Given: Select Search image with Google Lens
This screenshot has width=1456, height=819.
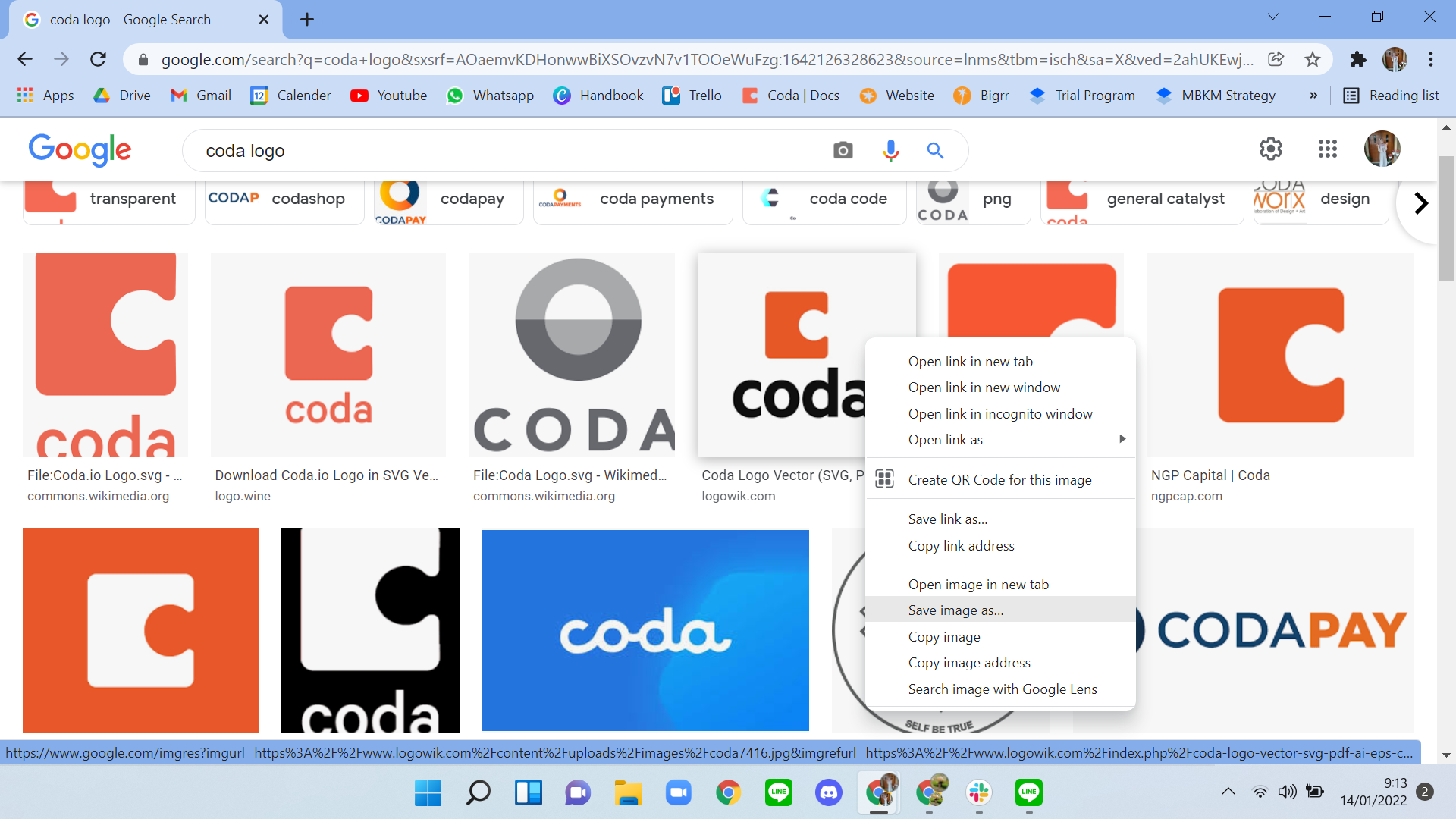Looking at the screenshot, I should [x=1000, y=689].
